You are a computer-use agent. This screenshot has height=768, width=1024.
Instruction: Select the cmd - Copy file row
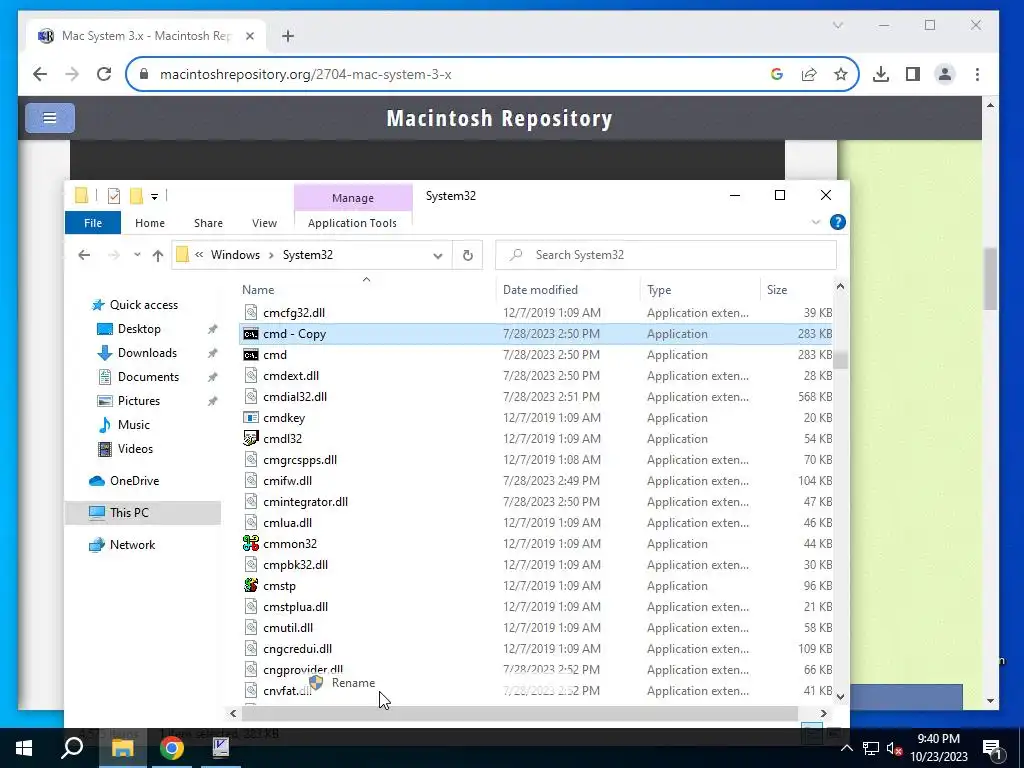(x=536, y=334)
